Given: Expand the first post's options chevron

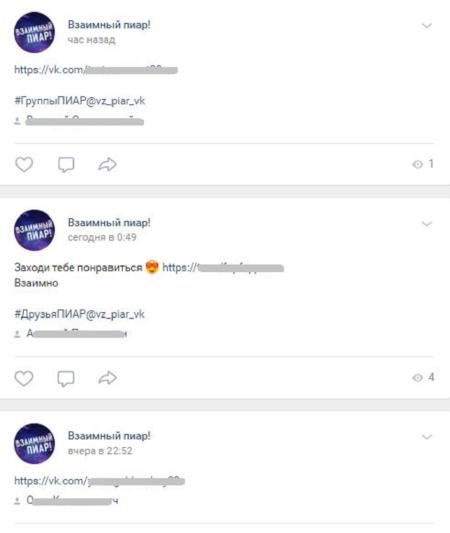Looking at the screenshot, I should pyautogui.click(x=427, y=25).
